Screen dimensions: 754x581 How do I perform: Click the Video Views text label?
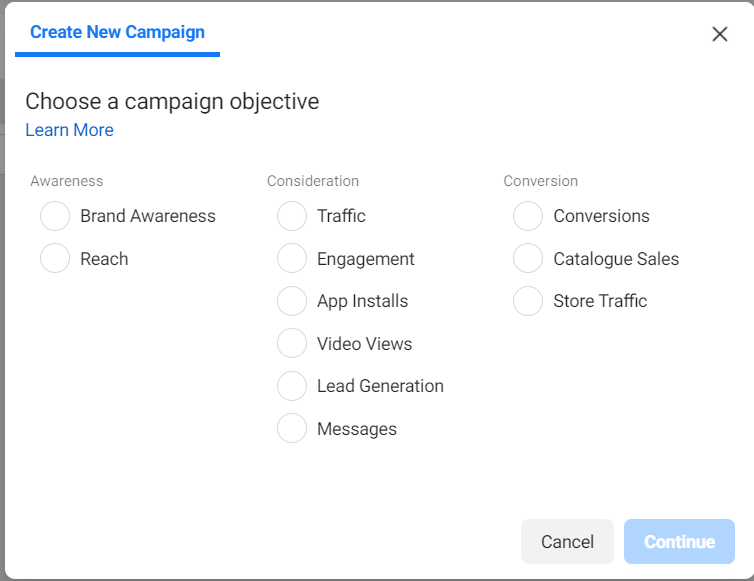(364, 344)
